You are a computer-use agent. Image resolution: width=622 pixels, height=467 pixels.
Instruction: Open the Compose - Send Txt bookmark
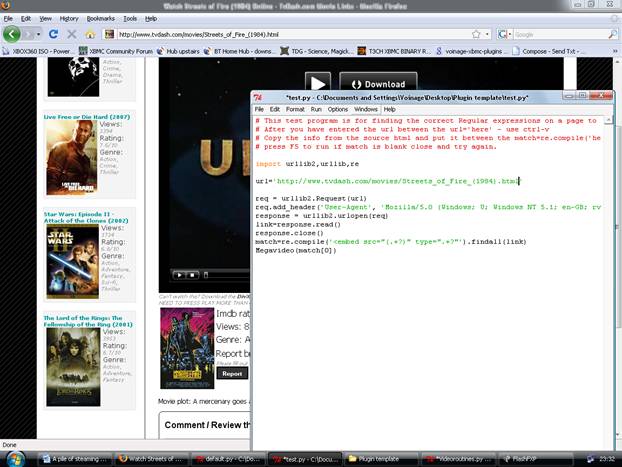click(x=548, y=51)
